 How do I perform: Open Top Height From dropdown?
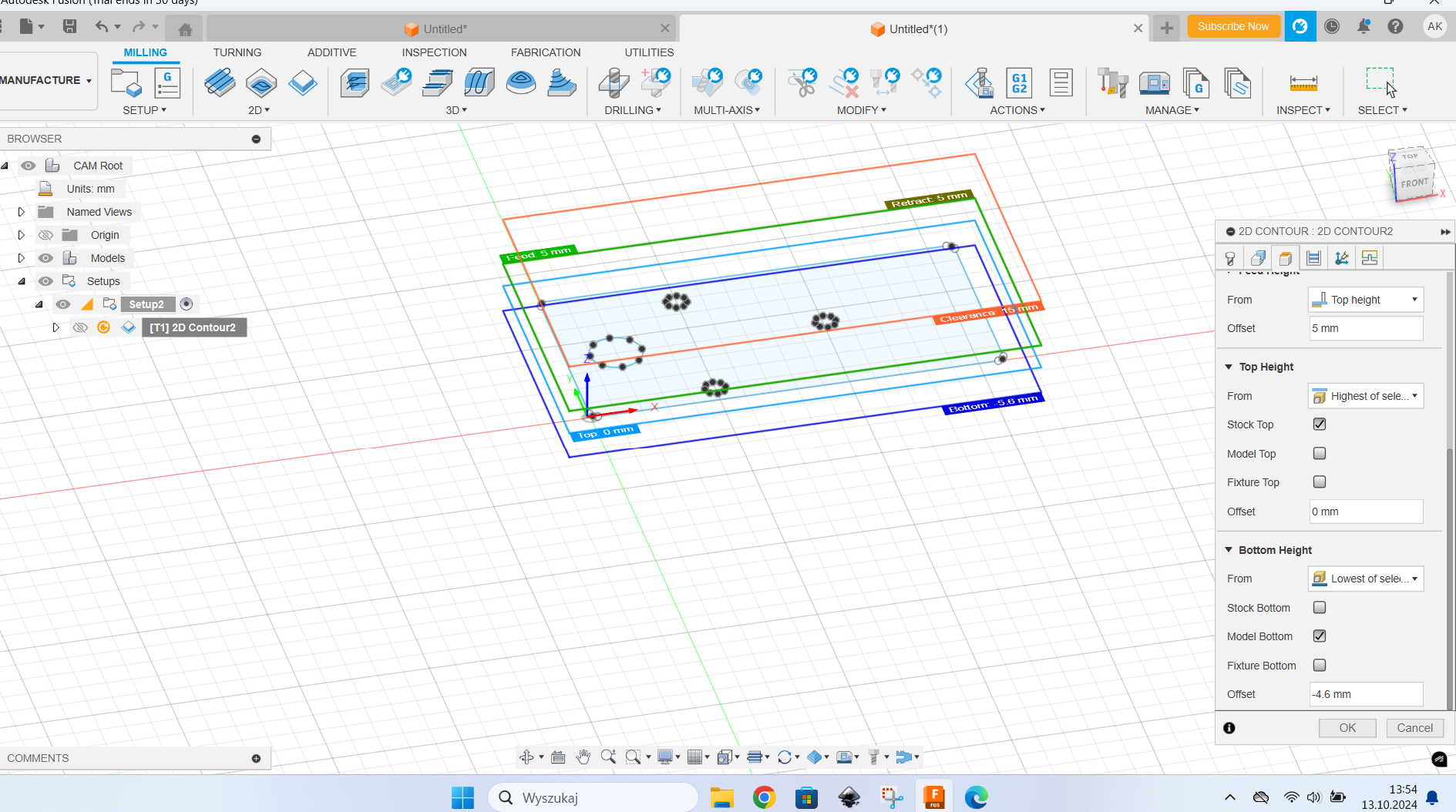point(1365,396)
